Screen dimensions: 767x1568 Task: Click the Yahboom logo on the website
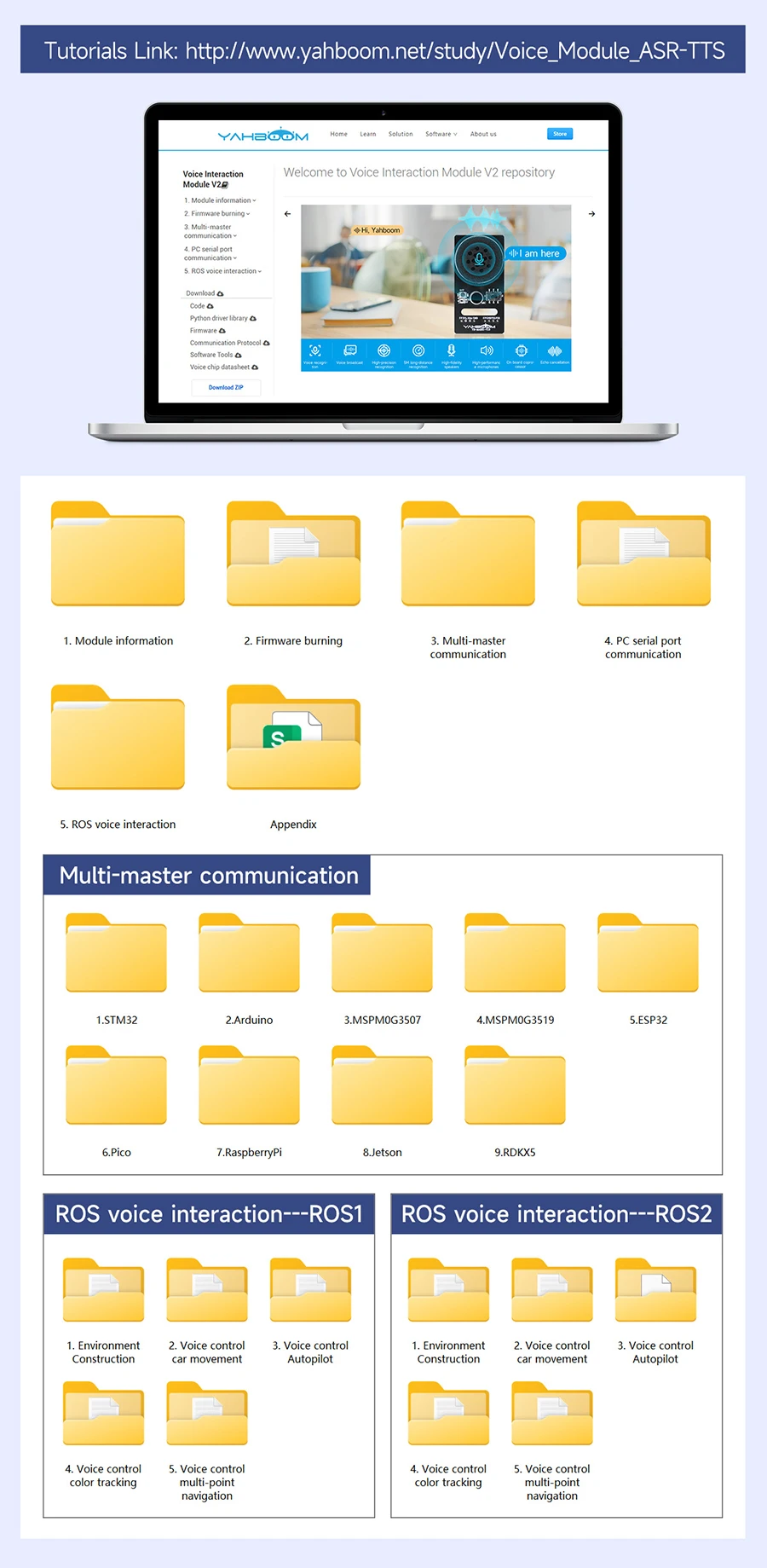click(x=262, y=135)
